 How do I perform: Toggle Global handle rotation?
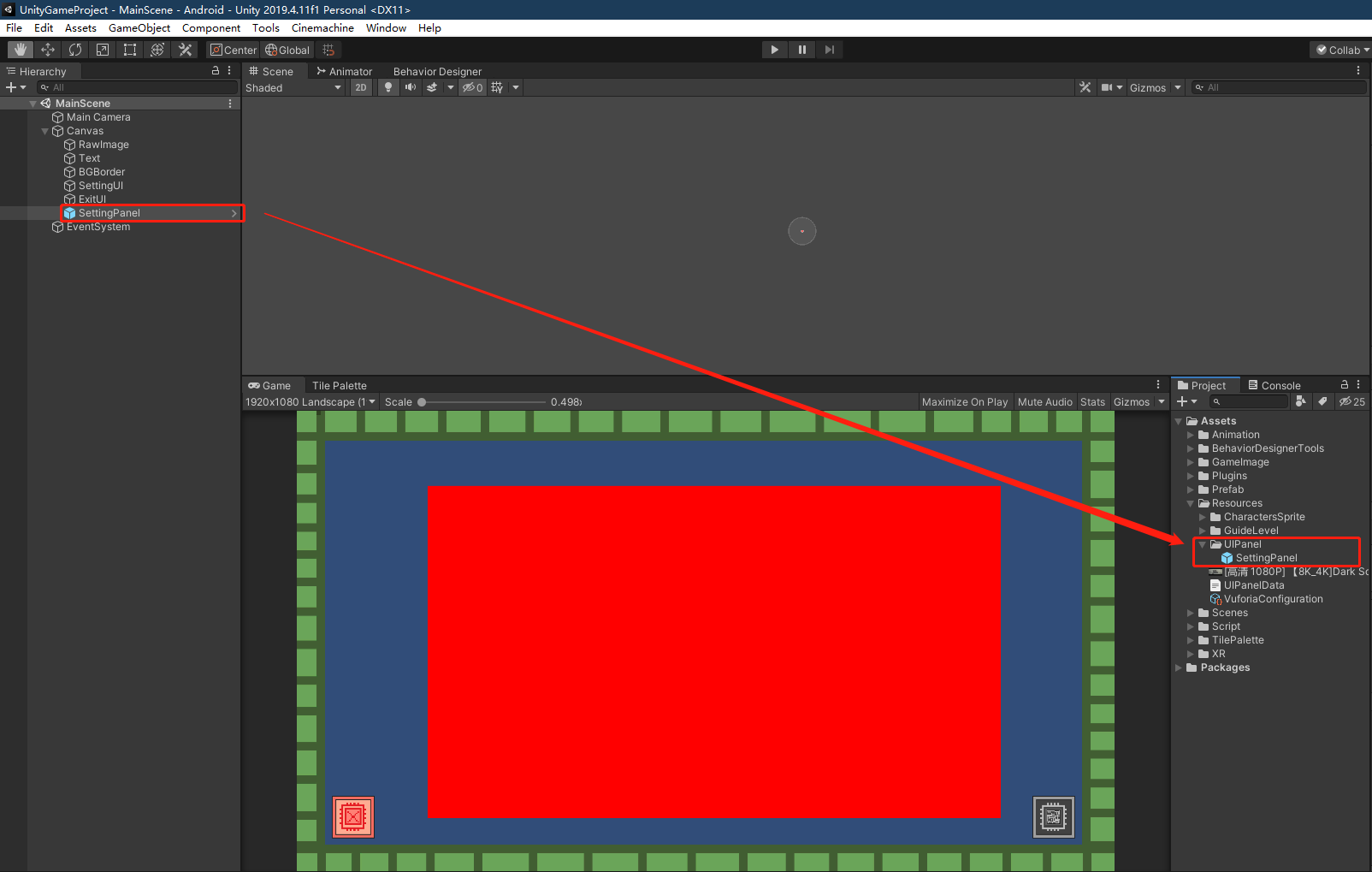tap(287, 50)
